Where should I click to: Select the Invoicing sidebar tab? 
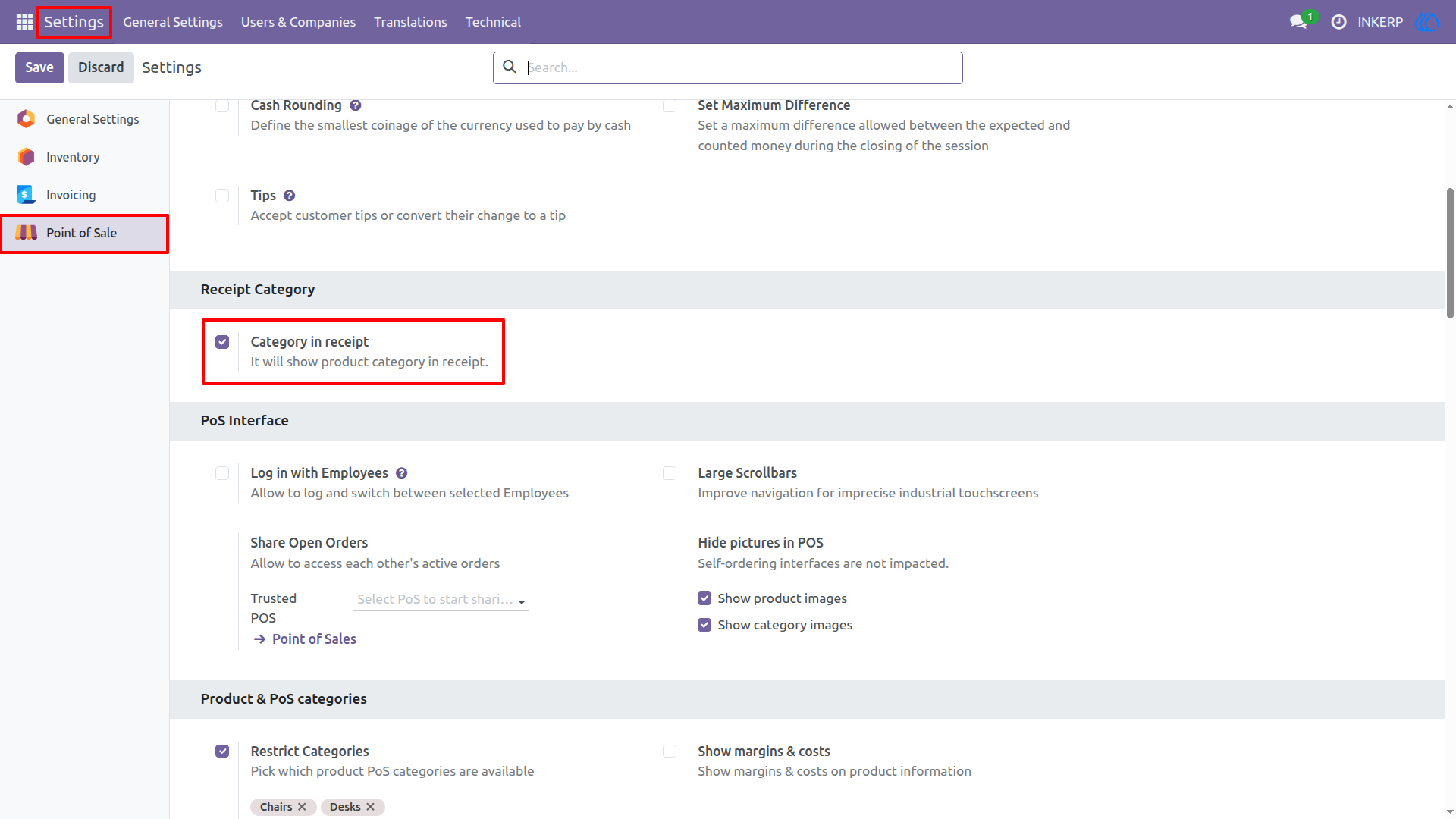(84, 195)
